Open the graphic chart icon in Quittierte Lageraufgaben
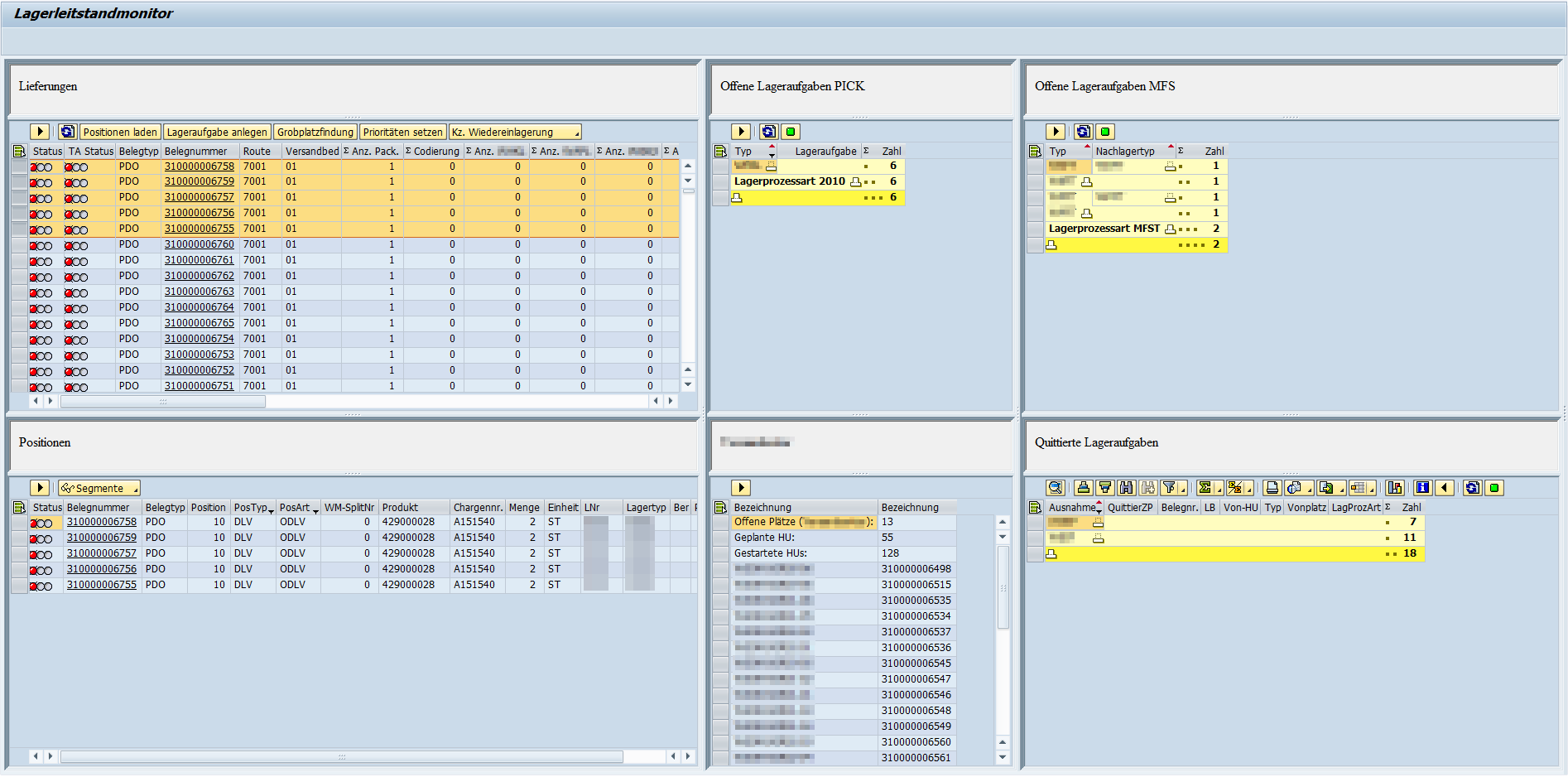Viewport: 1568px width, 777px height. [x=1395, y=488]
